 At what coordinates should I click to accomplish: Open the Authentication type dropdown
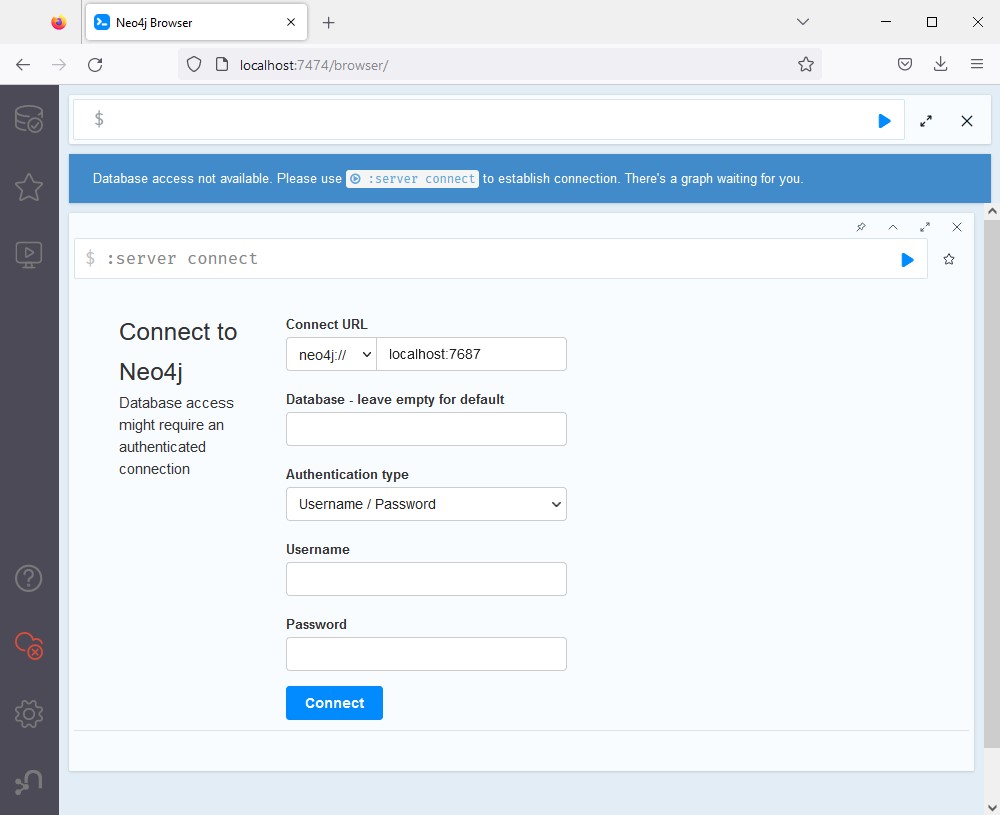pos(426,504)
